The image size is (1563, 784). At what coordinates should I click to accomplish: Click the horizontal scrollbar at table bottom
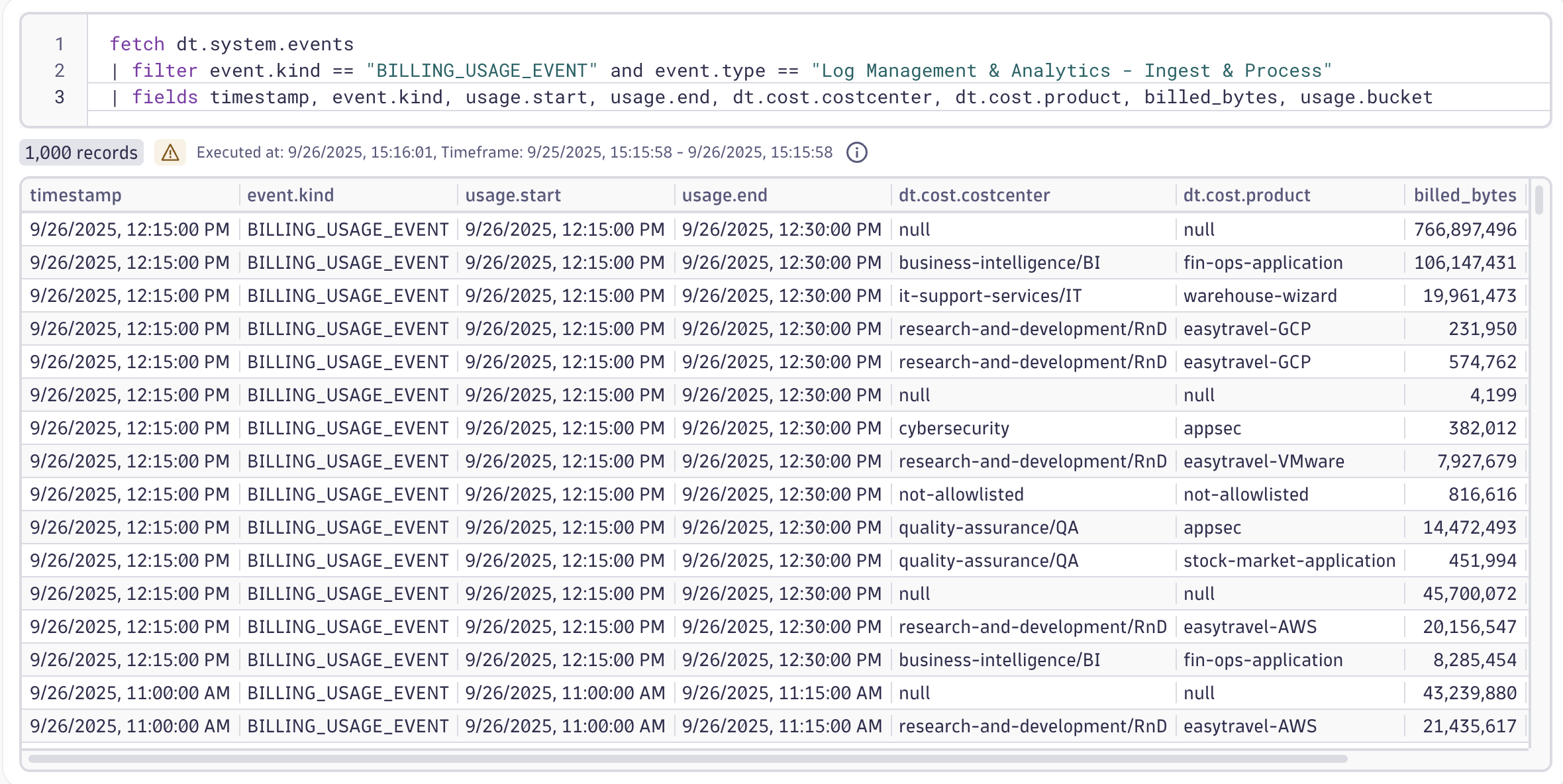pyautogui.click(x=687, y=759)
